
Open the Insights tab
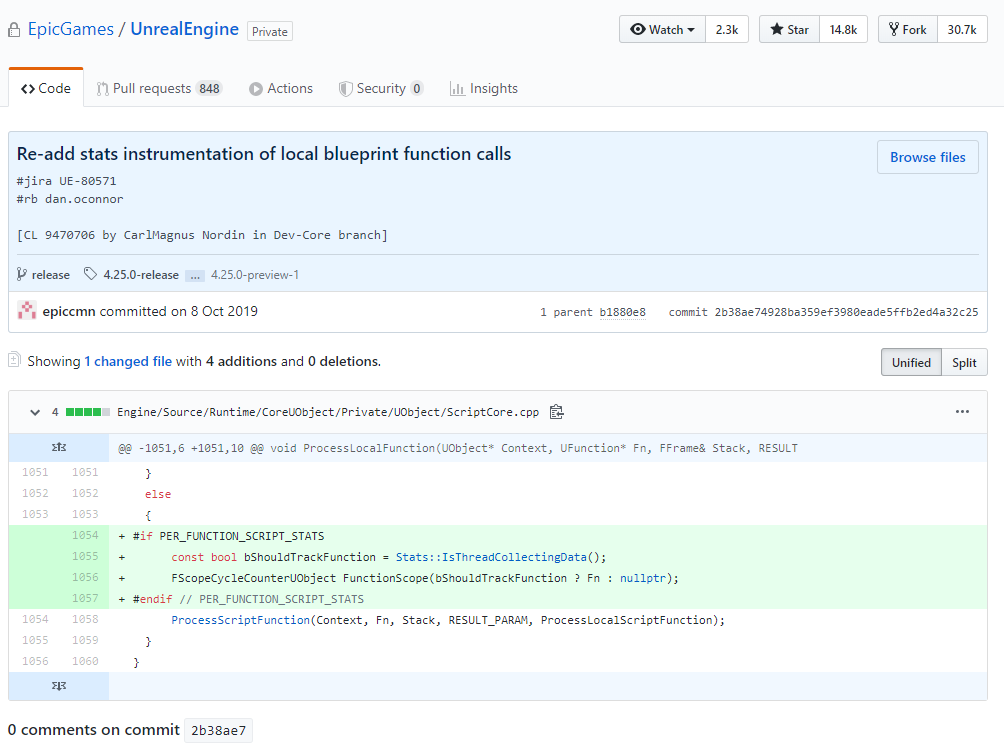tap(483, 88)
